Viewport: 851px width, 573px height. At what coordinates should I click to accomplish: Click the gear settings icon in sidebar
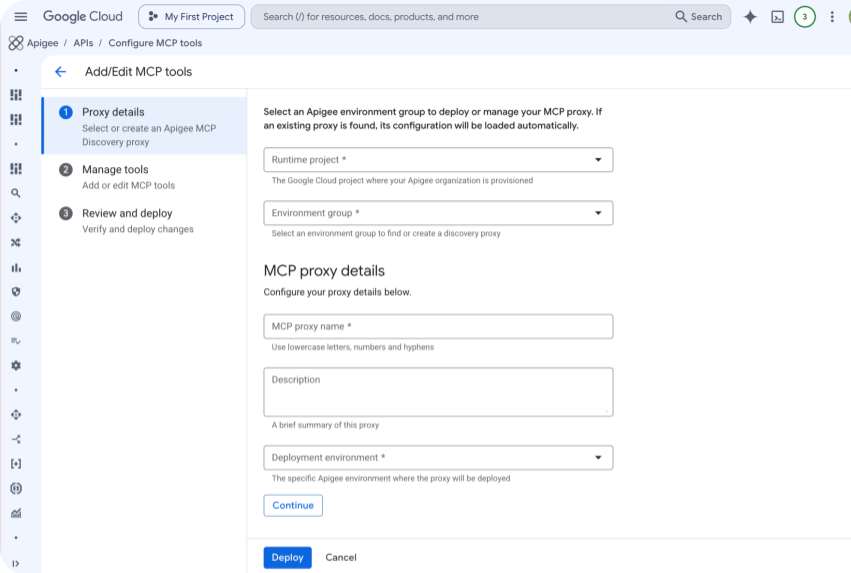point(16,366)
